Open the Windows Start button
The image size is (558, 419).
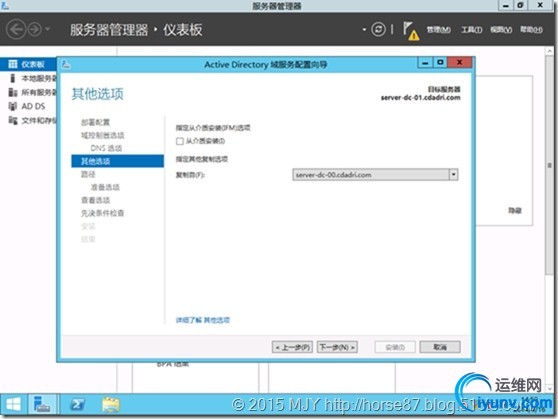(x=13, y=404)
